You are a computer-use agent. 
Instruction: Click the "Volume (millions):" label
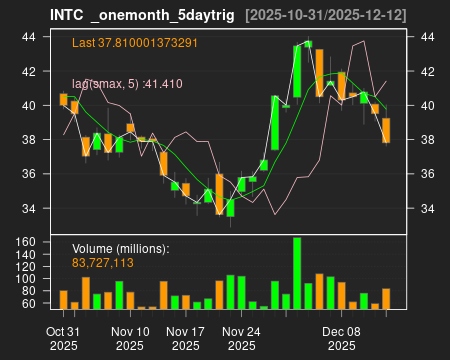click(x=121, y=249)
